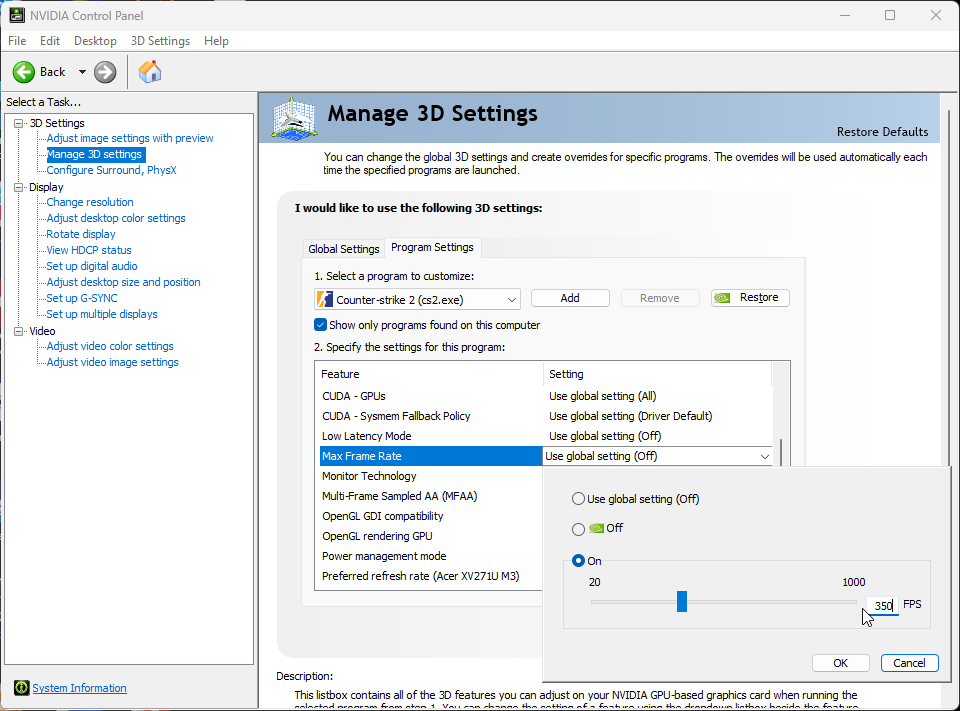Click the NVIDIA logo on Restore button
The height and width of the screenshot is (711, 960).
point(722,298)
